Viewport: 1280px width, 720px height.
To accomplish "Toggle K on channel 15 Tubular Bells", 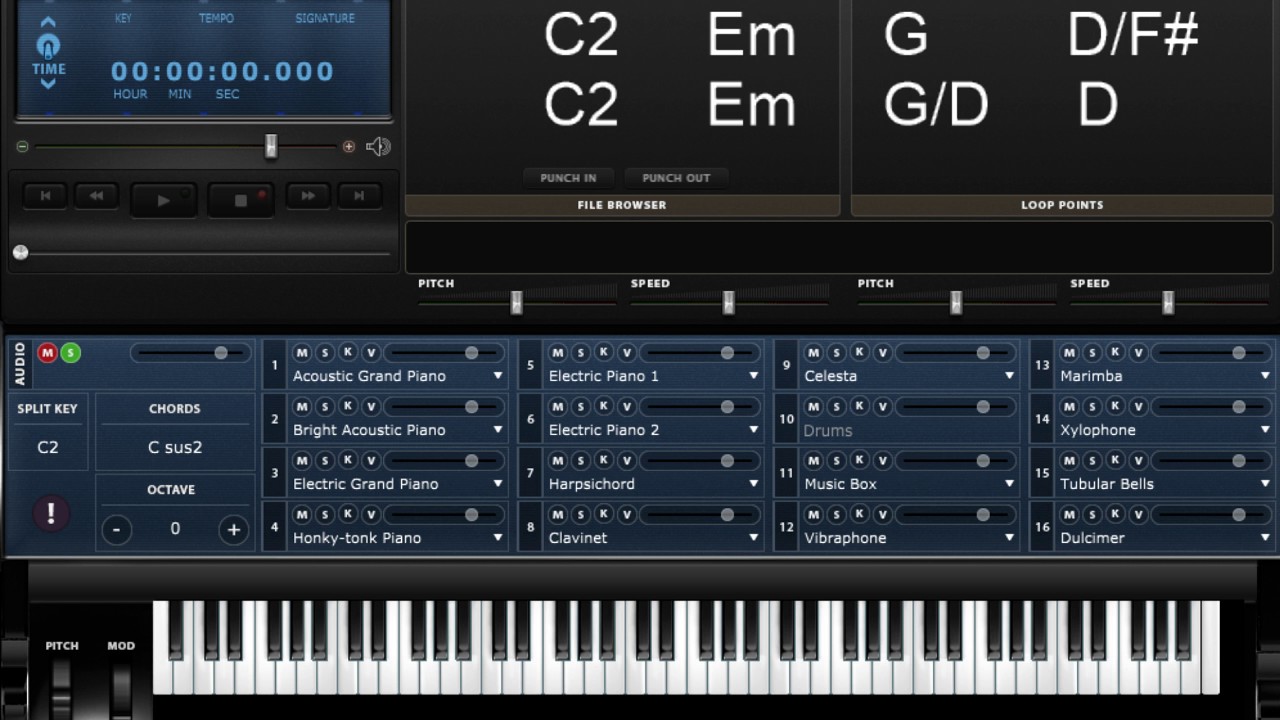I will (1116, 461).
